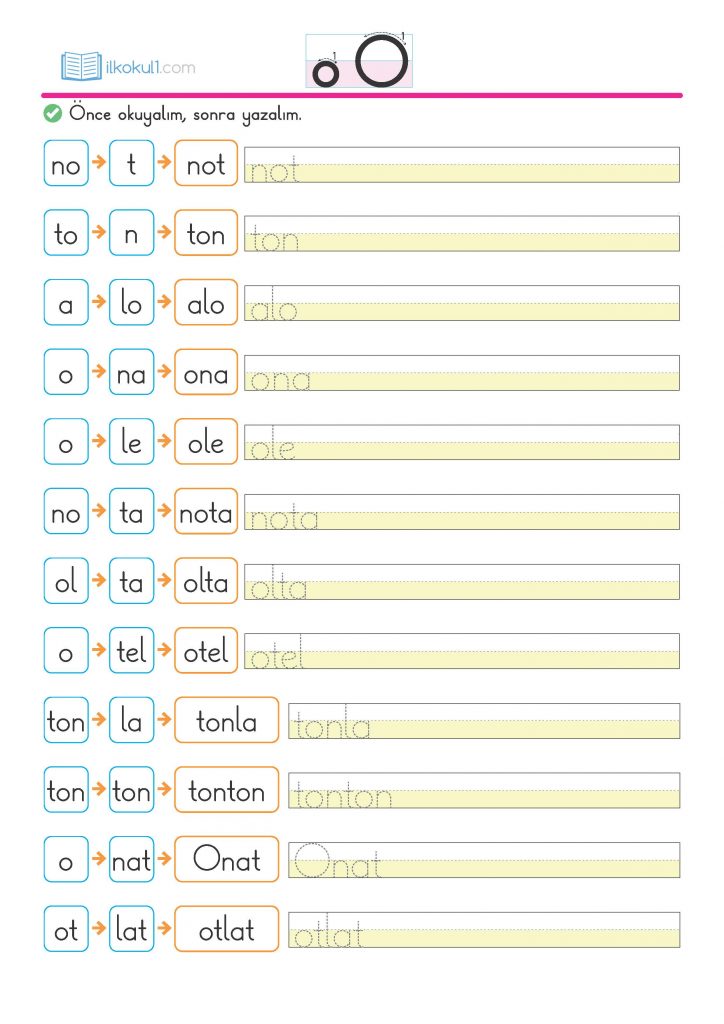Open the ilkokul1.com site link

pyautogui.click(x=150, y=68)
